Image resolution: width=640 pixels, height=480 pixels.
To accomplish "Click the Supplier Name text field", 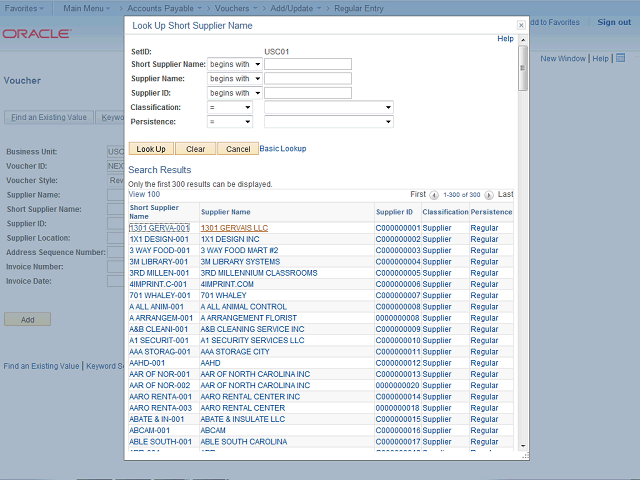I will coord(308,79).
